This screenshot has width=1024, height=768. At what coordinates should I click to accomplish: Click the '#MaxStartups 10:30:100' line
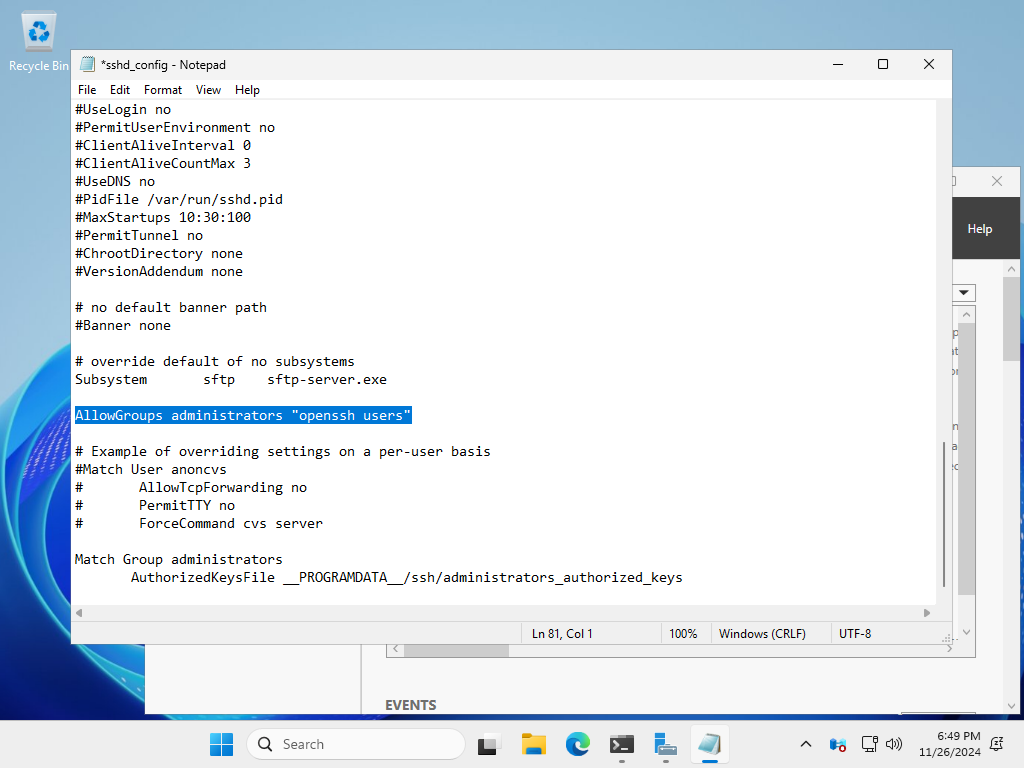(163, 217)
